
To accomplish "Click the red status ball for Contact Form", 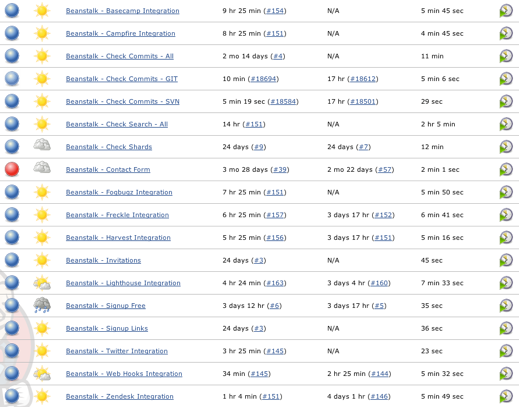I will coord(12,169).
